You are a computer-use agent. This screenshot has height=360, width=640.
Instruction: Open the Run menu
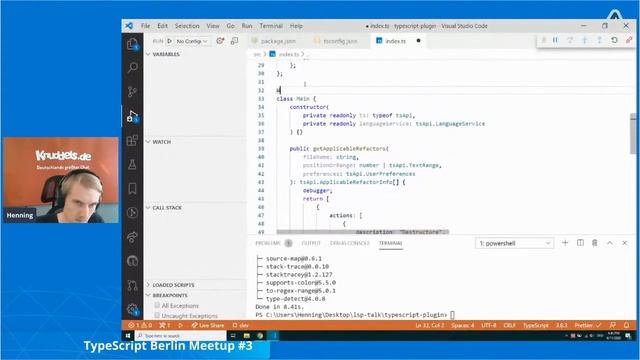pyautogui.click(x=247, y=26)
